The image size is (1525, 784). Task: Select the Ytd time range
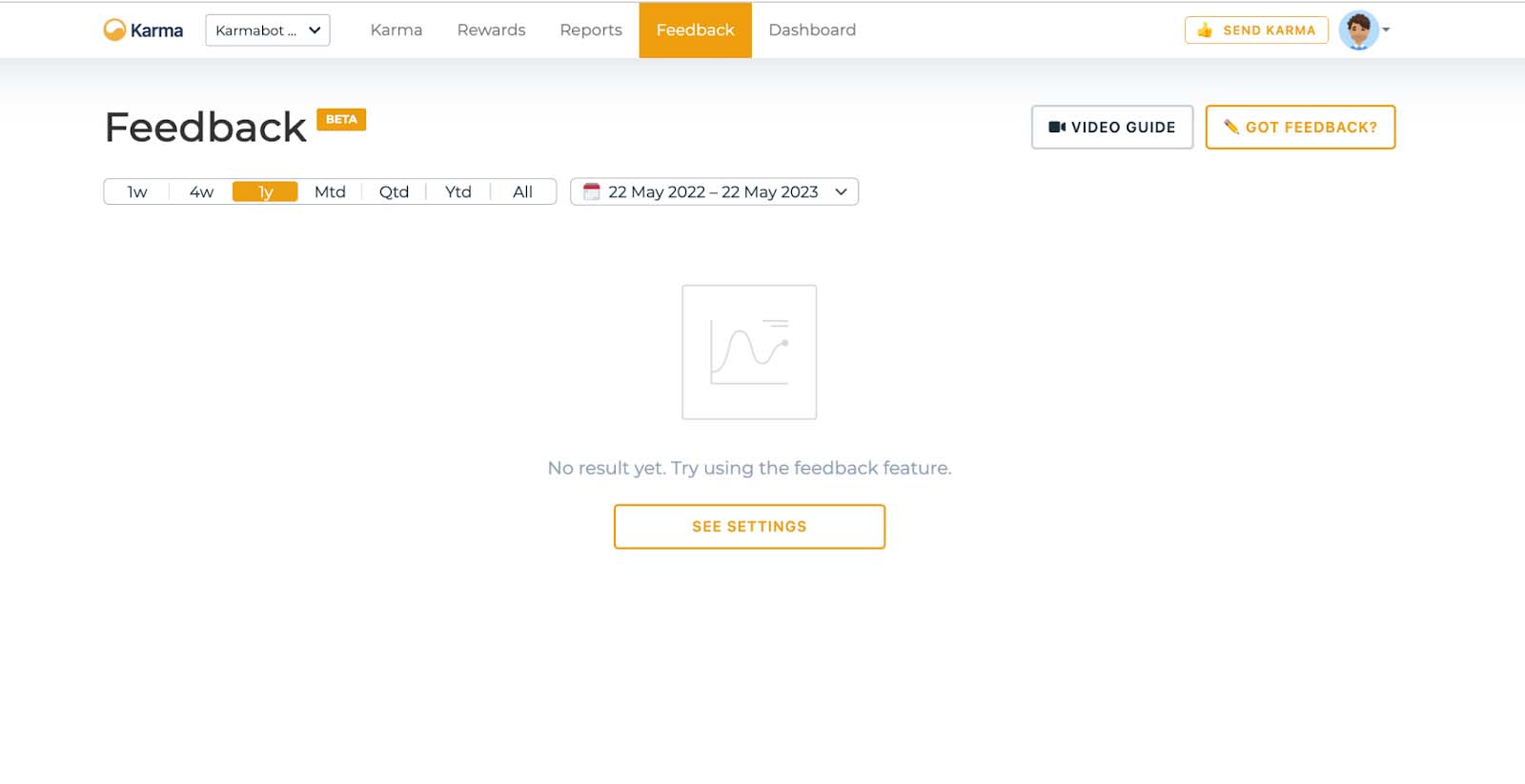tap(457, 191)
